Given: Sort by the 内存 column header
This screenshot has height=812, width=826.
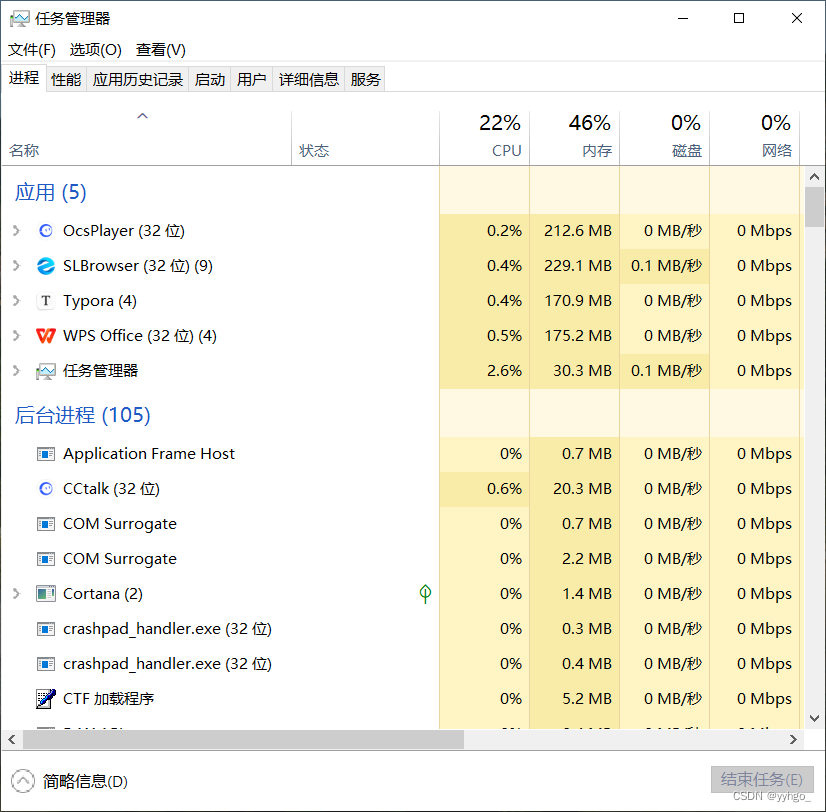Looking at the screenshot, I should (x=575, y=138).
